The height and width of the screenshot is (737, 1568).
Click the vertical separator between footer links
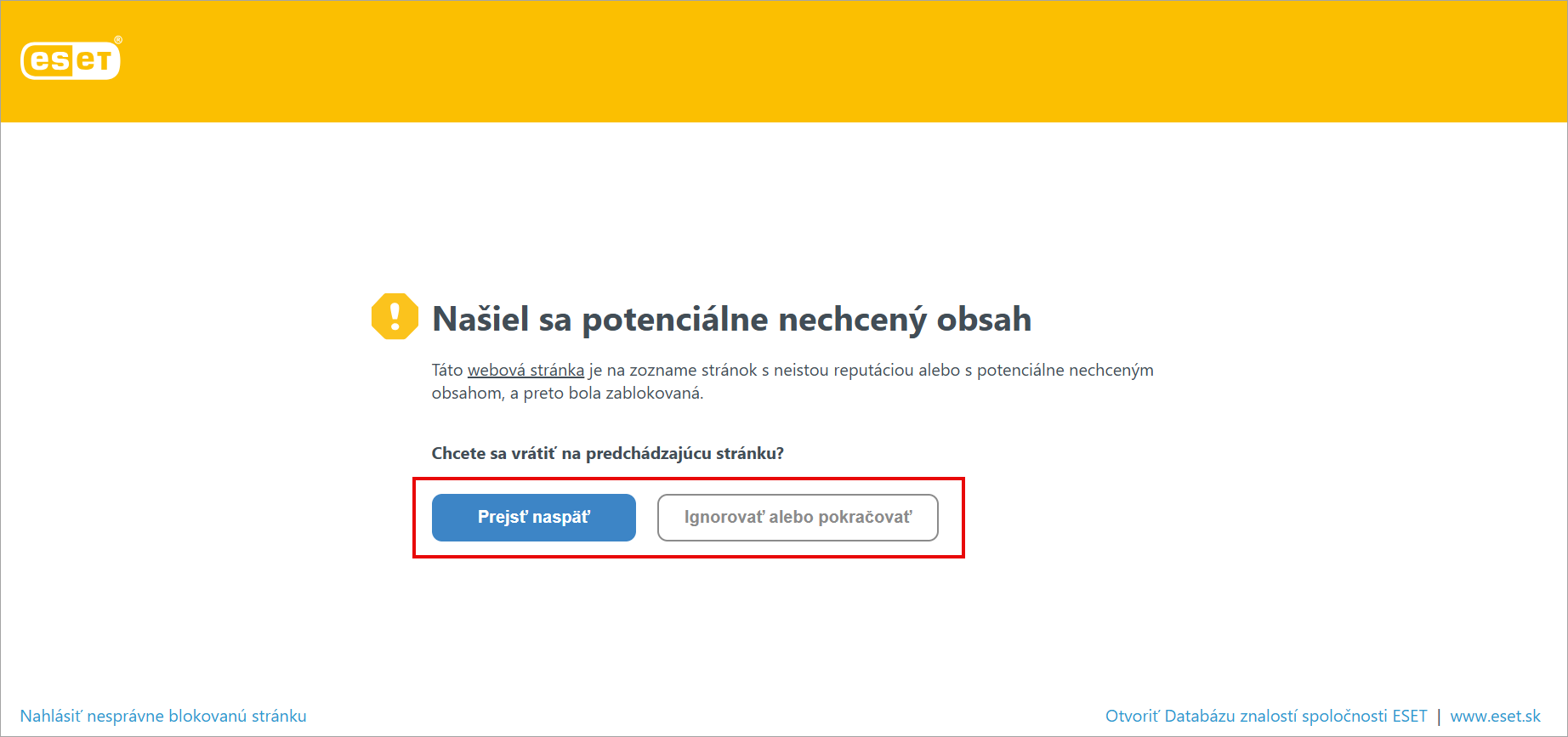(x=1439, y=717)
